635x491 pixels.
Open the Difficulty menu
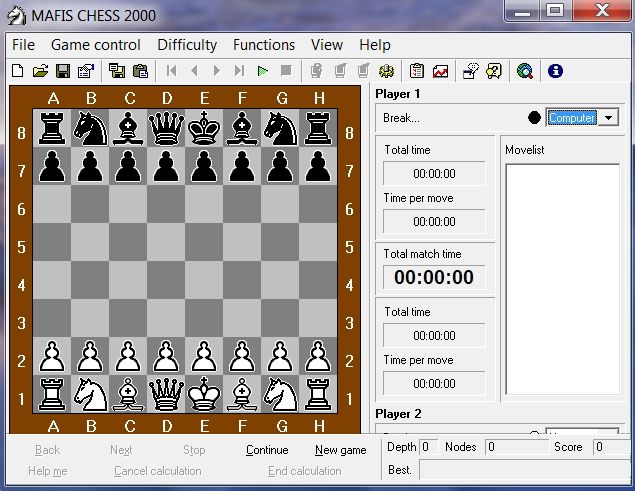[x=187, y=45]
